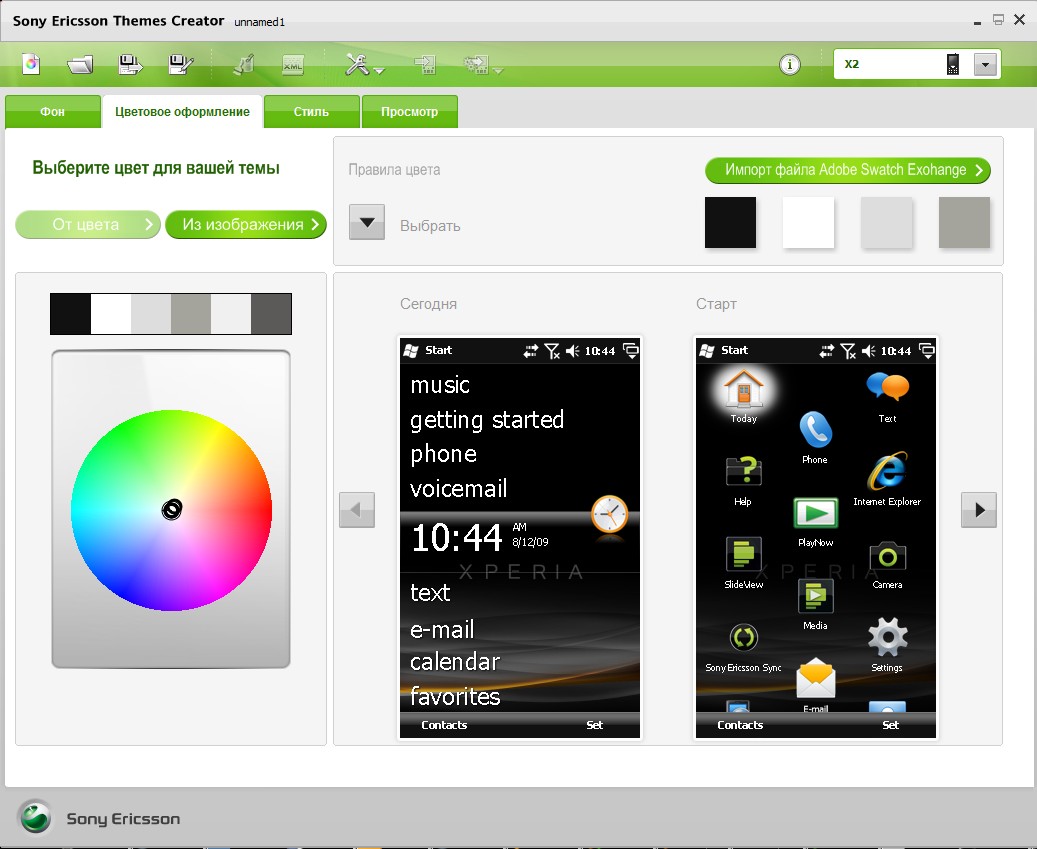
Task: Click the Camera icon in the preview
Action: click(x=888, y=557)
